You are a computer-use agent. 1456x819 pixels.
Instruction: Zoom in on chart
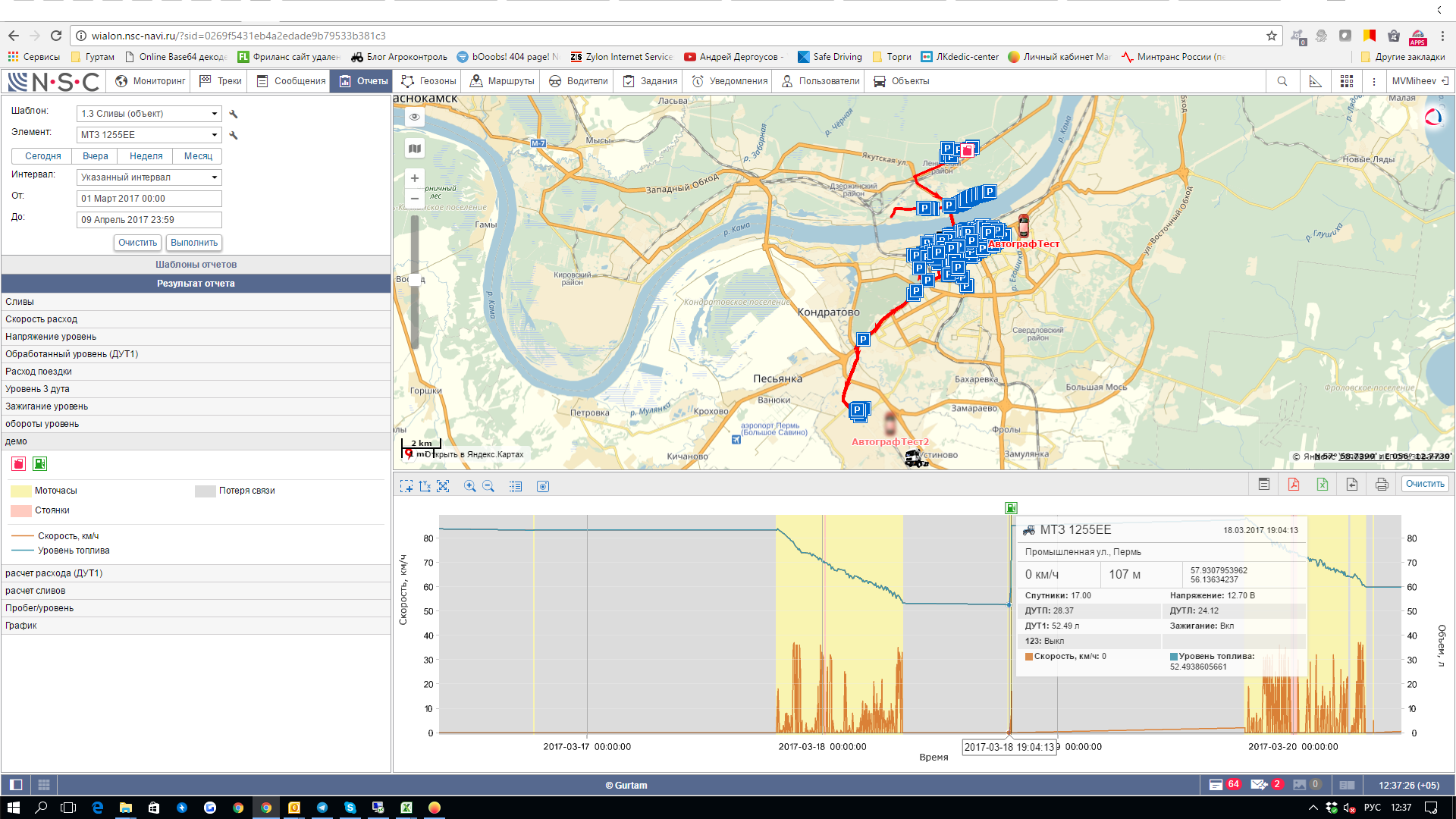coord(469,487)
